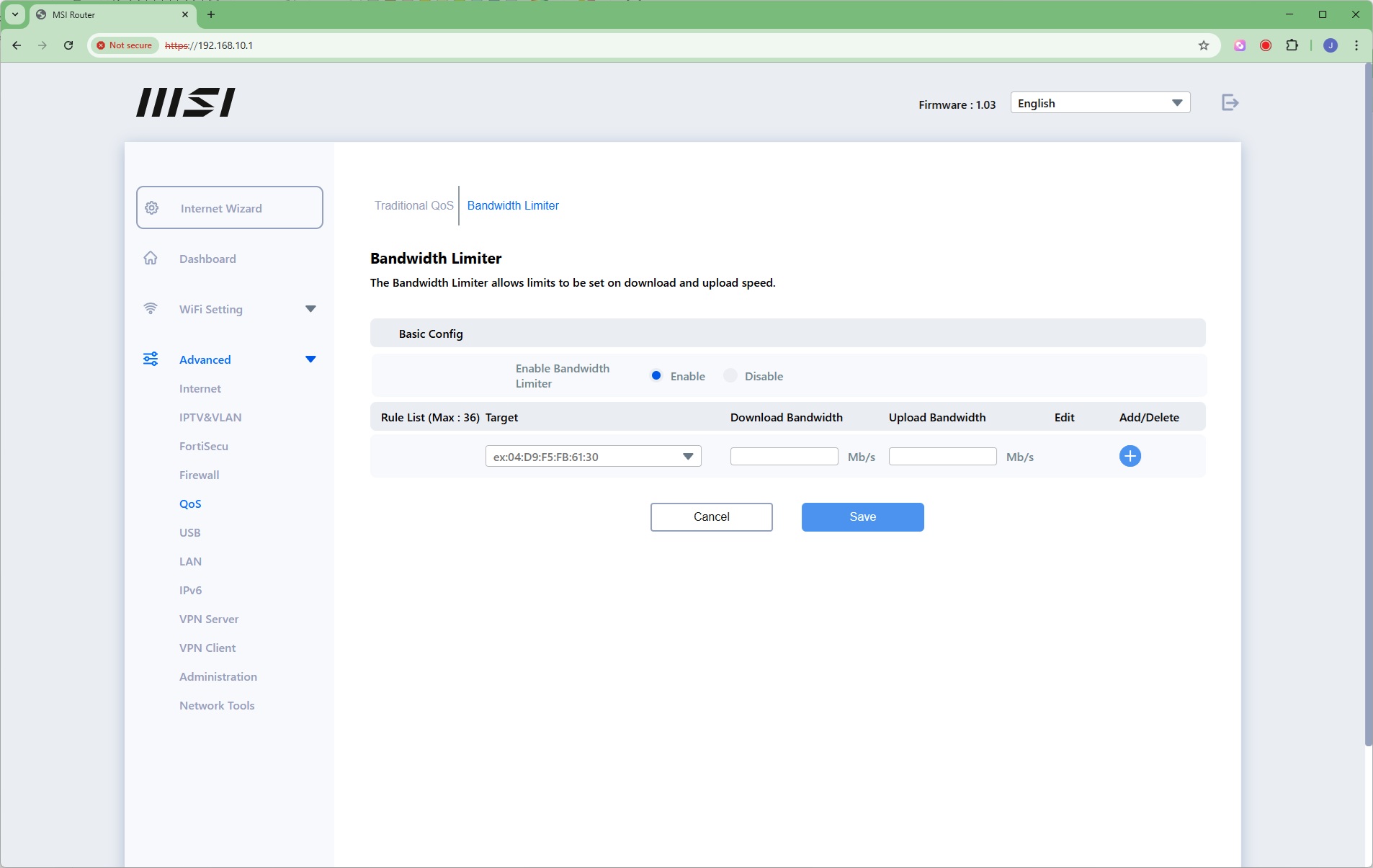Viewport: 1373px width, 868px height.
Task: Collapse the Advanced menu arrow
Action: pos(310,359)
